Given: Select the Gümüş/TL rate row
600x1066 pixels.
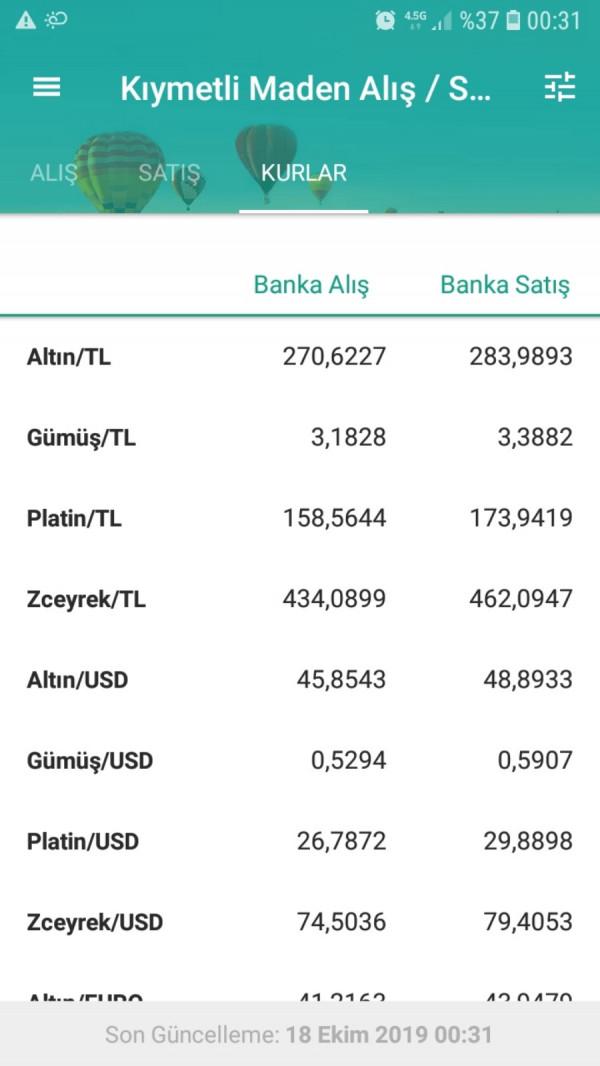Looking at the screenshot, I should click(x=300, y=437).
